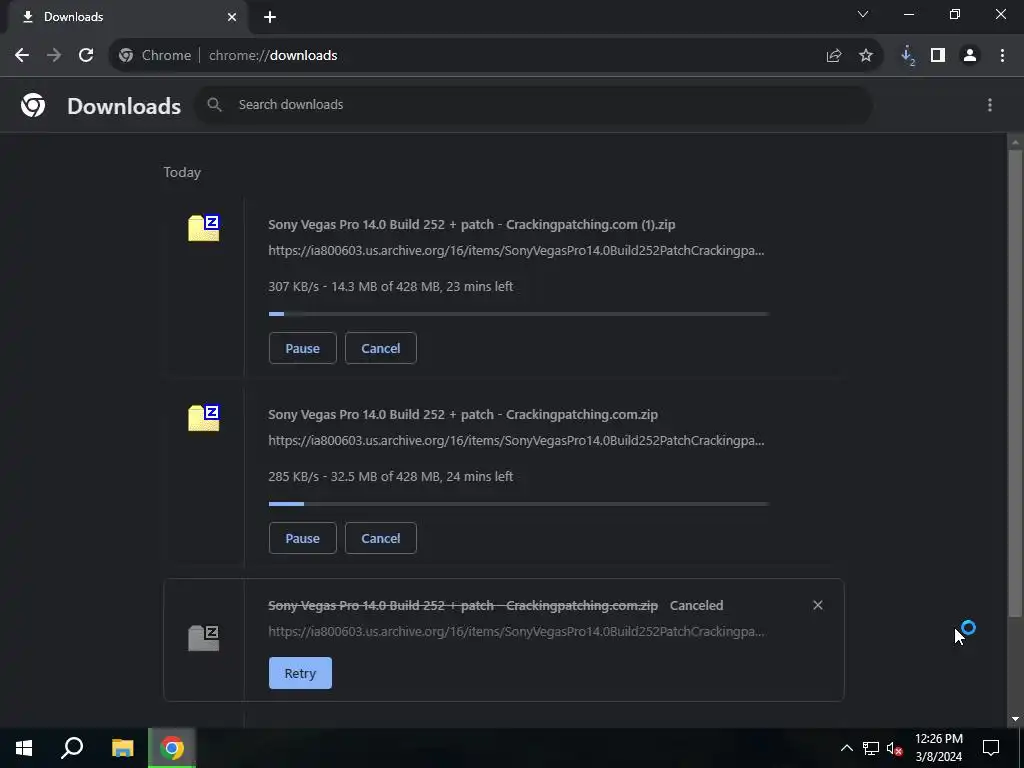The height and width of the screenshot is (768, 1024).
Task: Click the scrollbar up arrow
Action: click(x=1015, y=141)
